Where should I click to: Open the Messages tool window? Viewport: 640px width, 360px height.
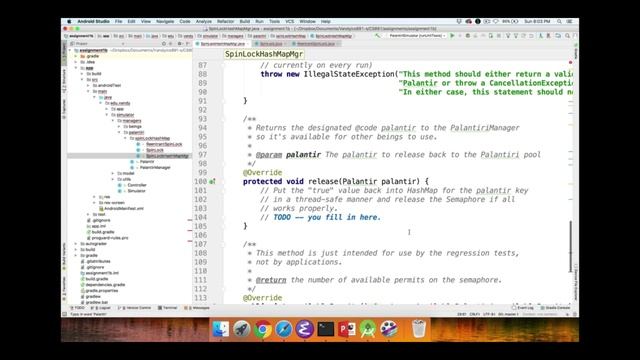pyautogui.click(x=197, y=308)
